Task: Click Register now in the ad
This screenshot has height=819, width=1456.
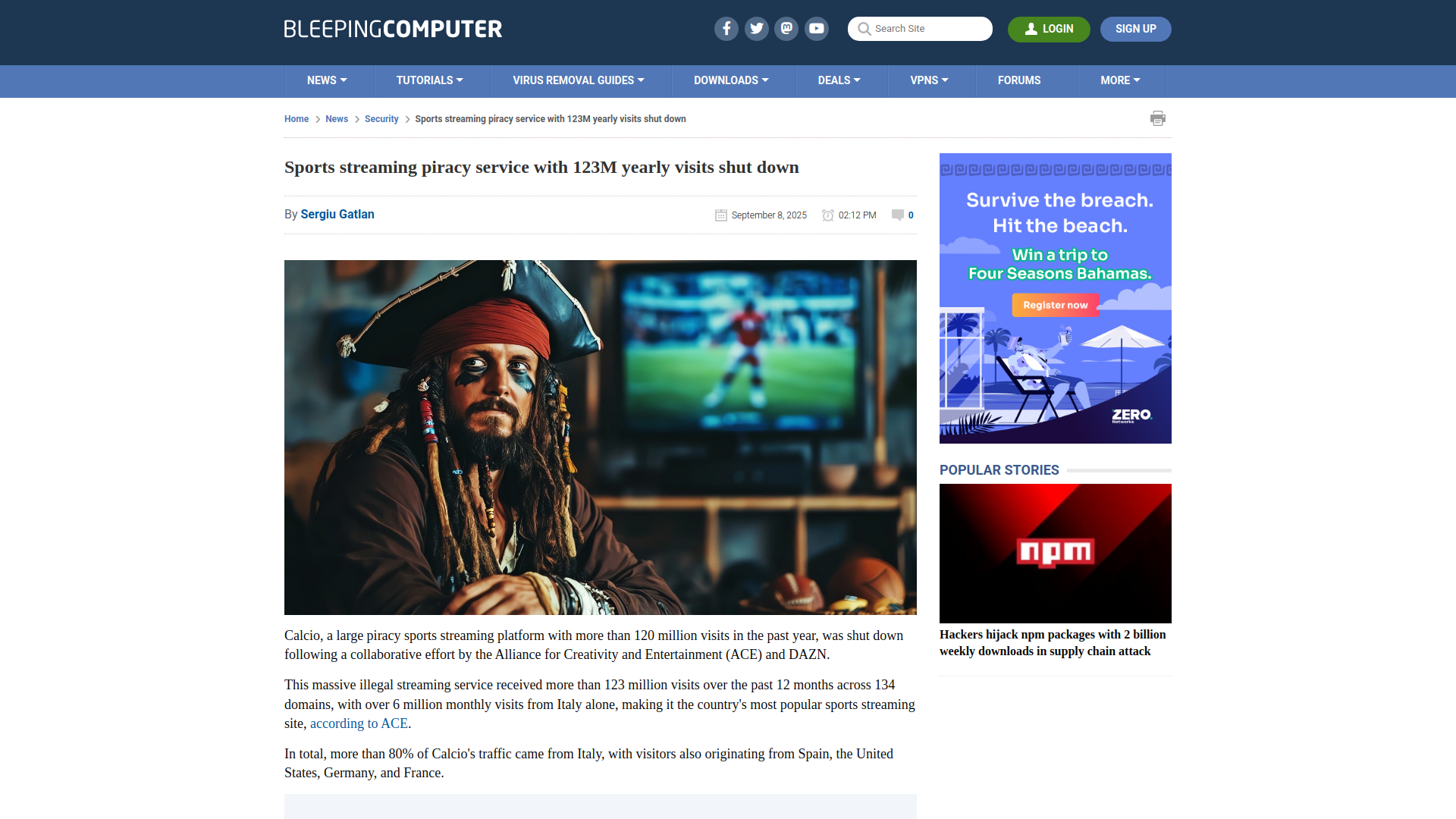Action: (1055, 305)
